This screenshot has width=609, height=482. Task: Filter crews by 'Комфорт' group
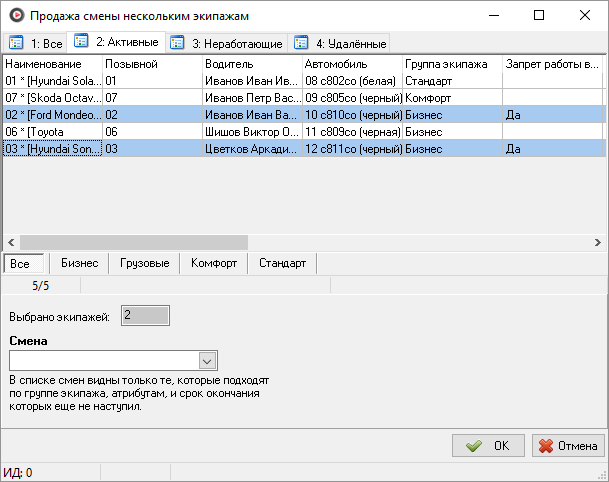click(x=214, y=264)
